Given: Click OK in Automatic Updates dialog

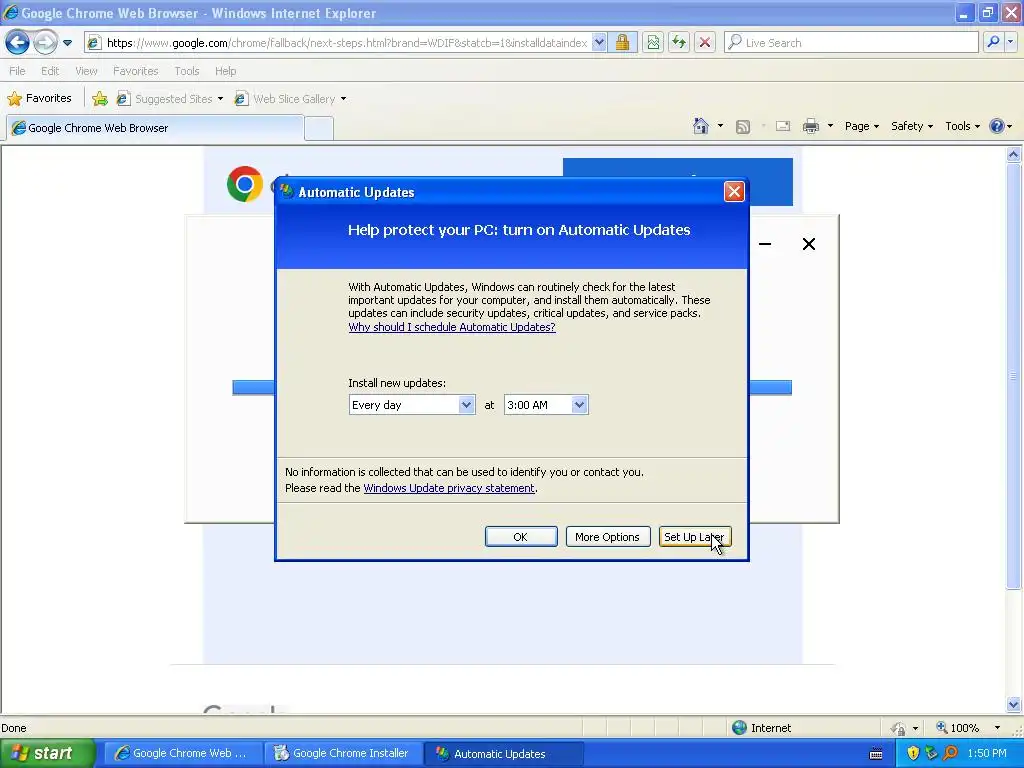Looking at the screenshot, I should [x=521, y=537].
